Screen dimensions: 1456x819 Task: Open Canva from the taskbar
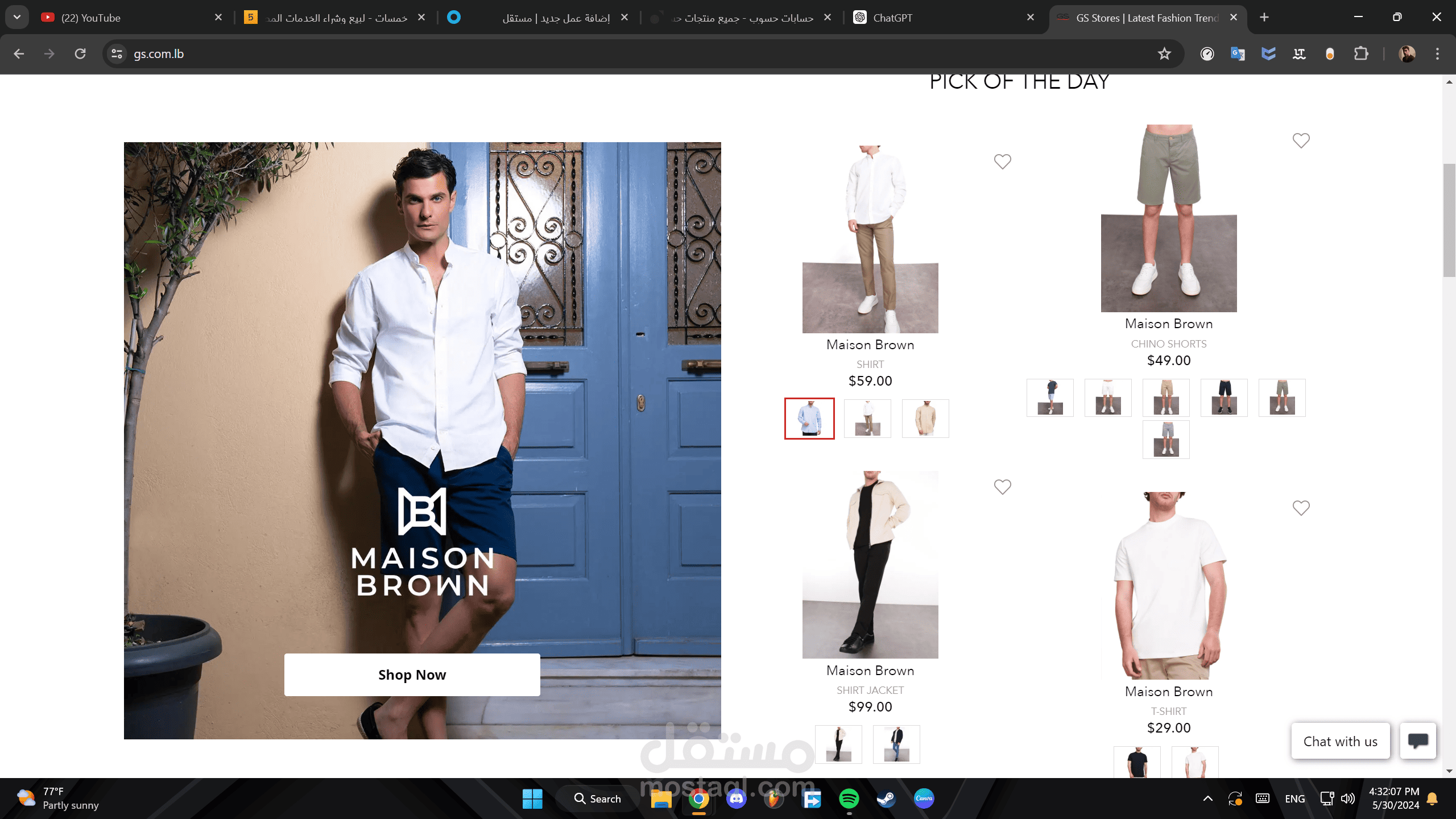[924, 799]
